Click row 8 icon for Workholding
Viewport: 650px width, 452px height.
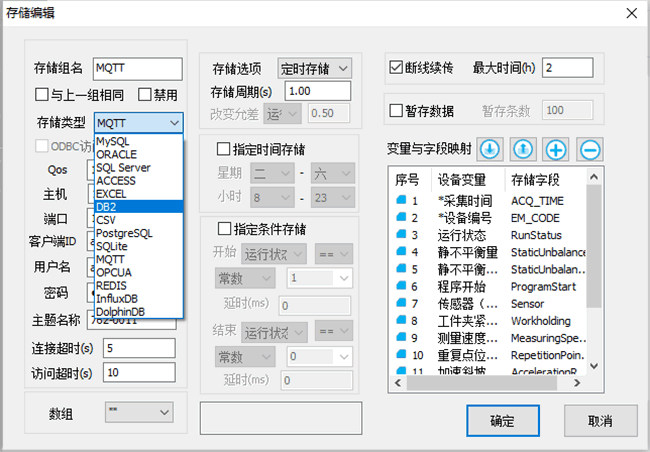tap(401, 321)
